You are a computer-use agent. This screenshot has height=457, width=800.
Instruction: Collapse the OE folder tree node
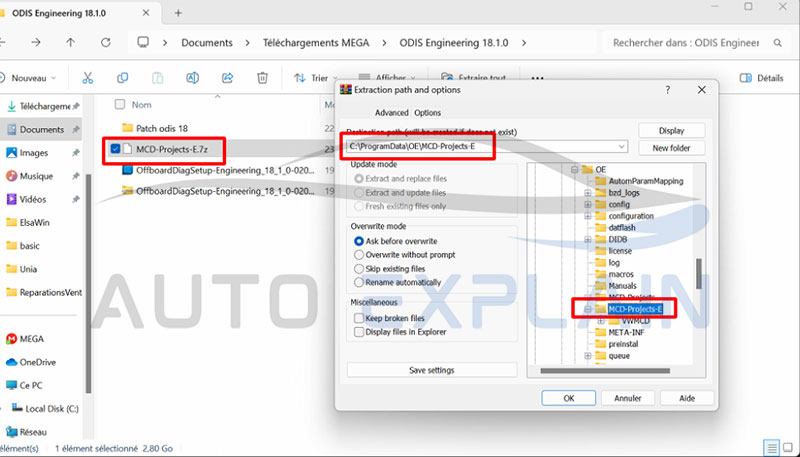(x=574, y=169)
